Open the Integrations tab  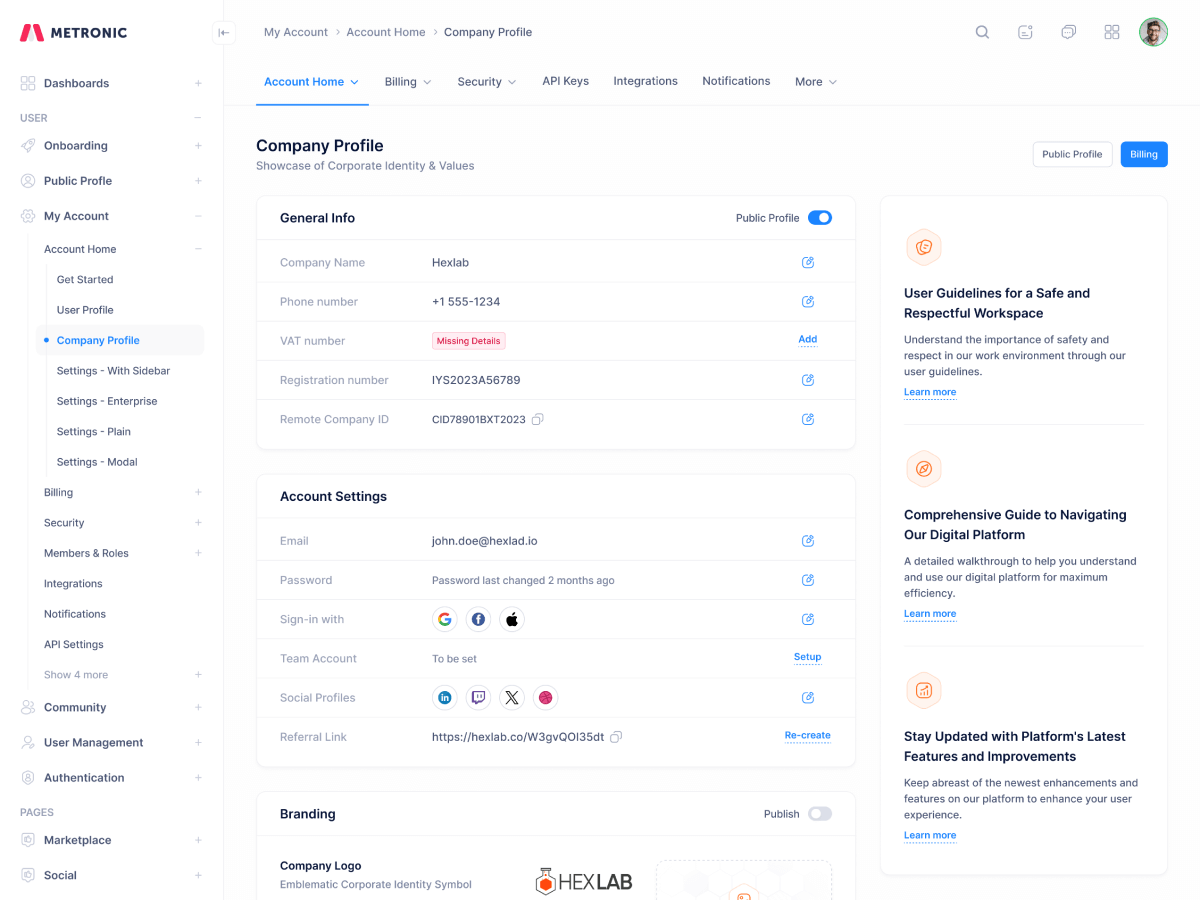point(645,81)
